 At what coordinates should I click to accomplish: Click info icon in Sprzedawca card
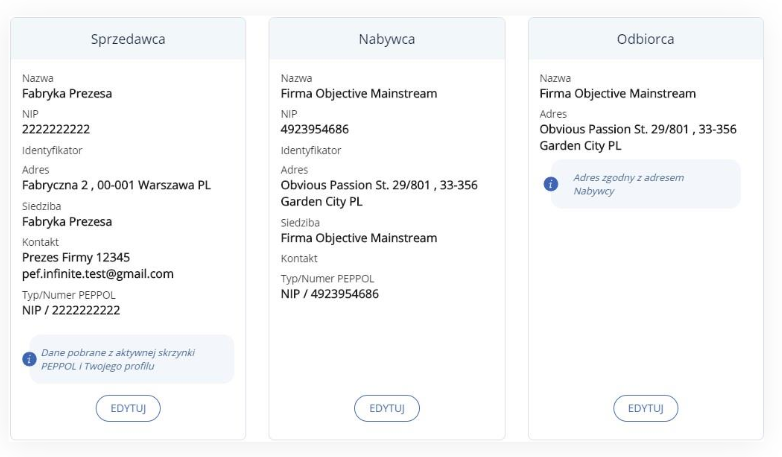point(29,359)
